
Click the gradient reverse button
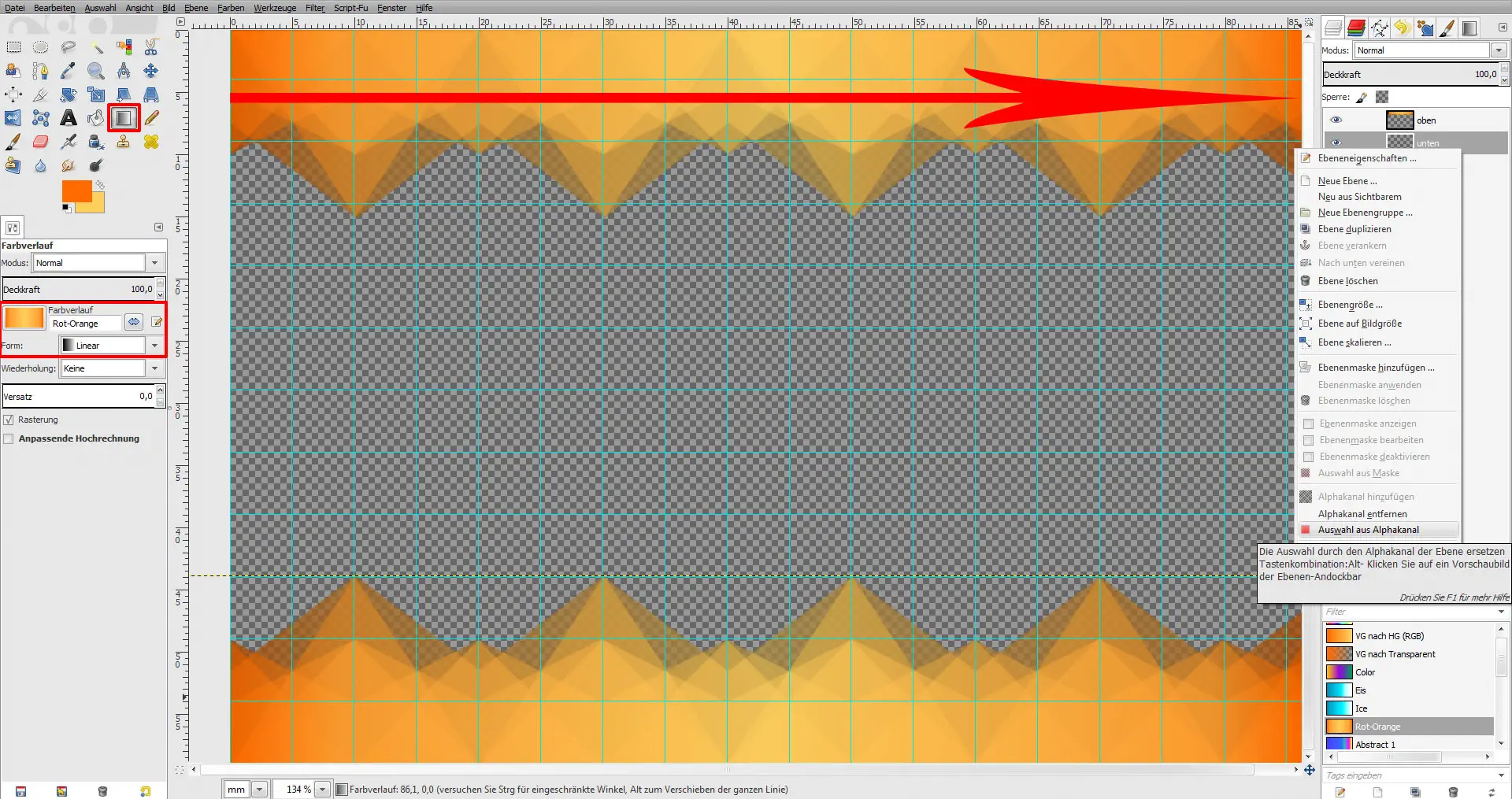click(134, 321)
